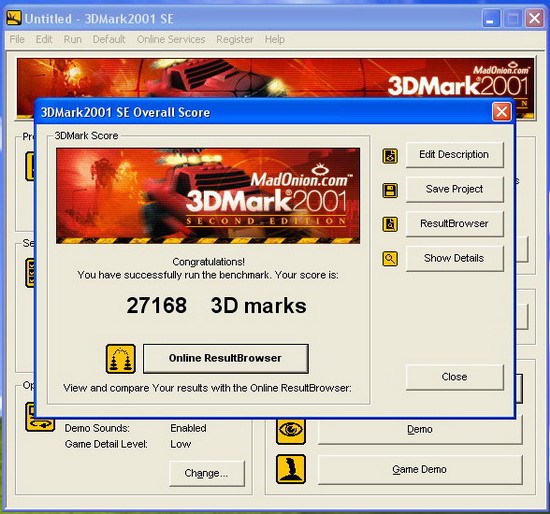Start the Game Demo button
The width and height of the screenshot is (550, 514).
[x=420, y=469]
